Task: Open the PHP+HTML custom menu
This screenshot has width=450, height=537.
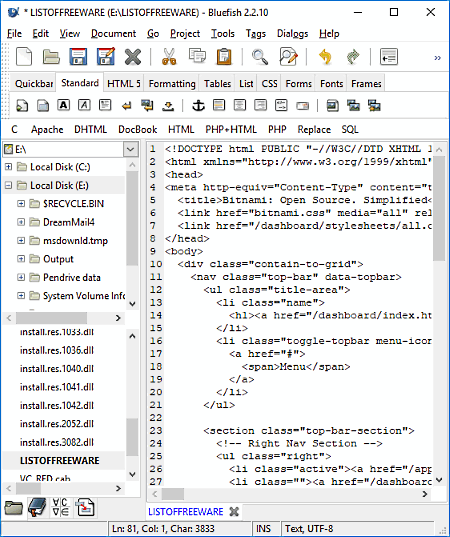Action: (231, 129)
